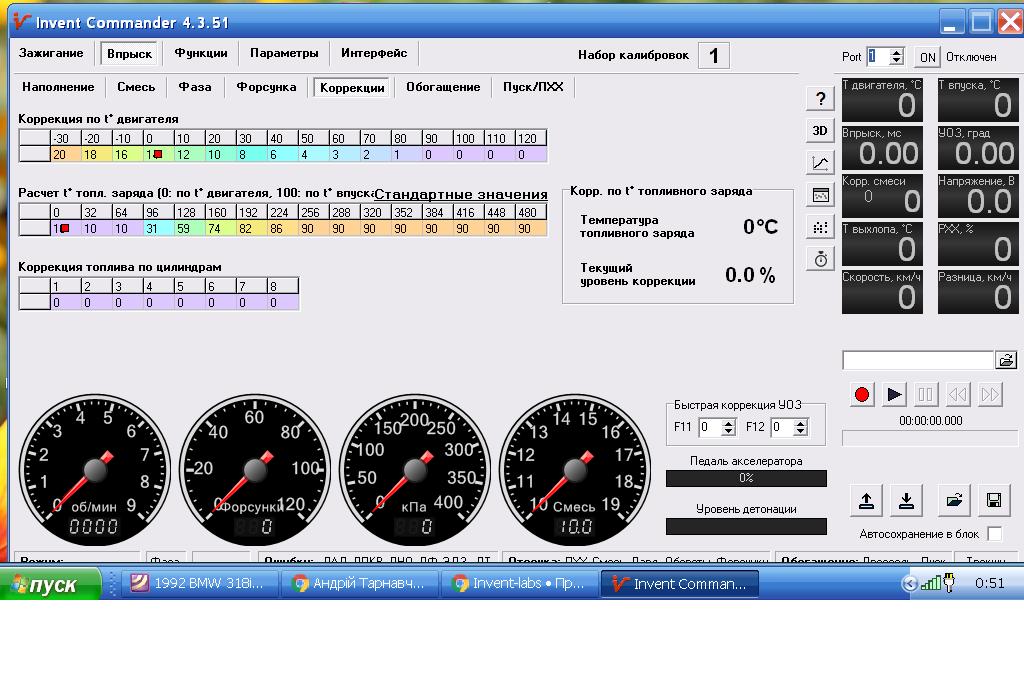Viewport: 1024px width, 700px height.
Task: Select the -30 degree engine correction cell
Action: (66, 138)
